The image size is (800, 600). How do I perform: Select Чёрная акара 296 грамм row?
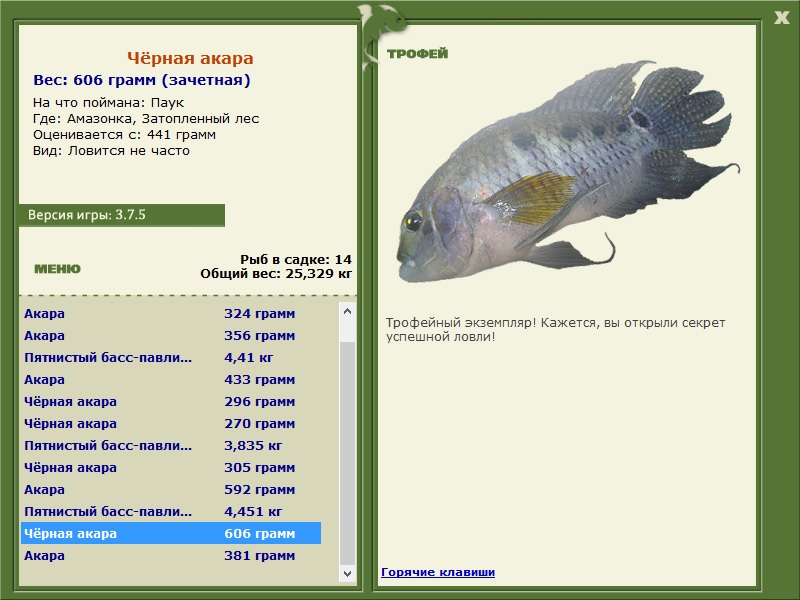[171, 402]
